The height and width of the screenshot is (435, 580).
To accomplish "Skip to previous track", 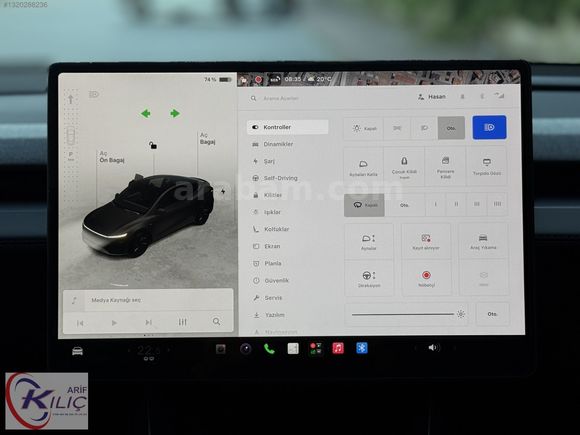I will click(80, 323).
